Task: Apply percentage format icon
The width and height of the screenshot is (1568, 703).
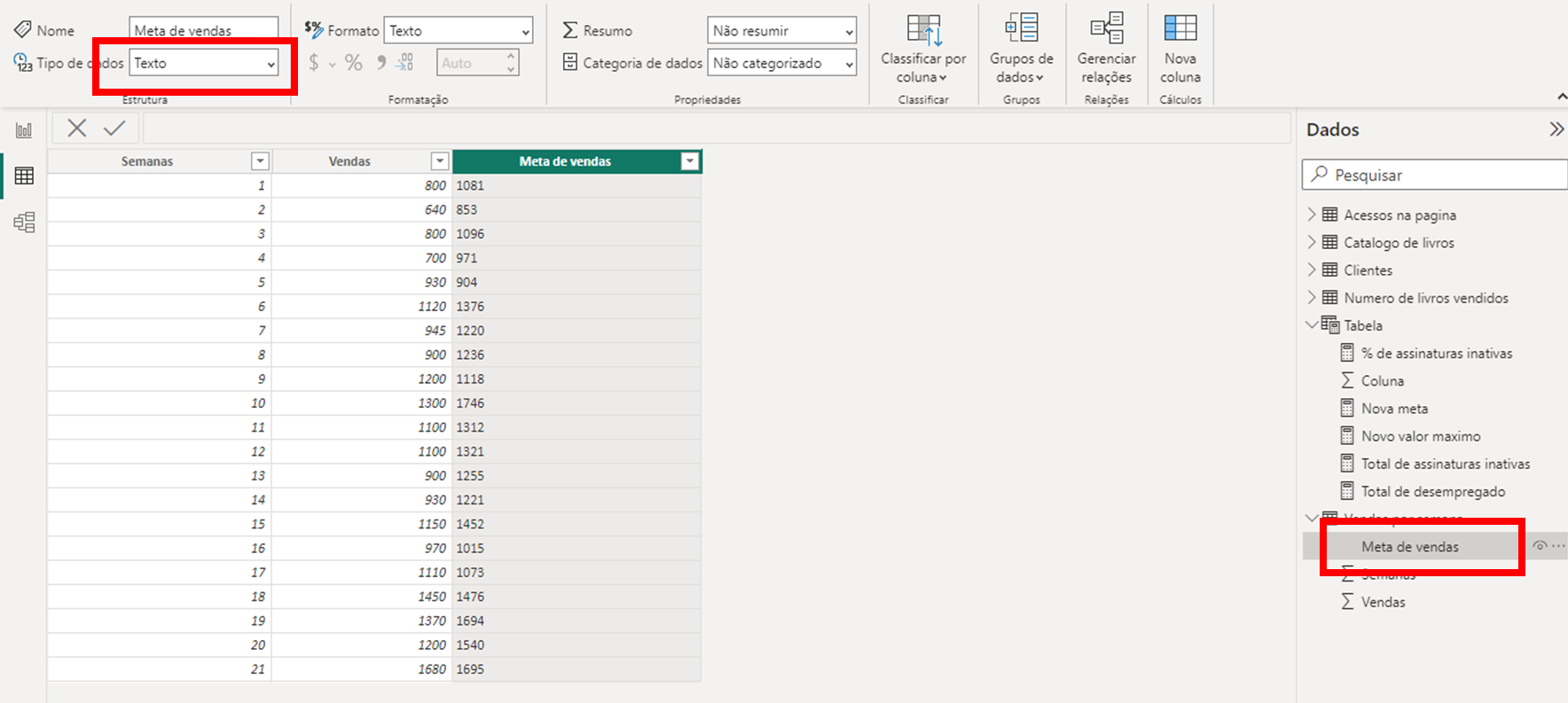Action: [x=354, y=63]
